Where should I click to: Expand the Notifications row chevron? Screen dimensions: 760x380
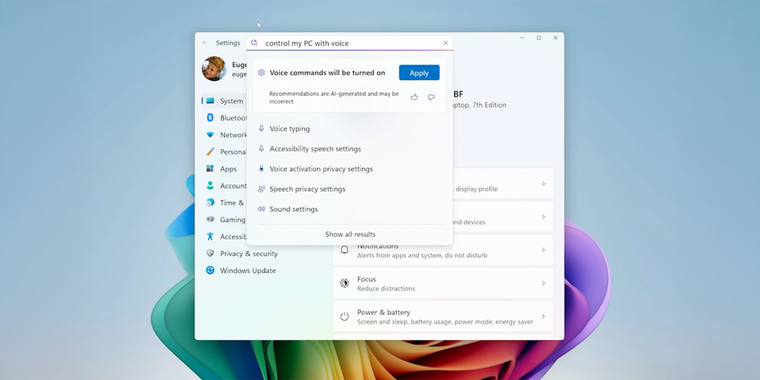(543, 250)
